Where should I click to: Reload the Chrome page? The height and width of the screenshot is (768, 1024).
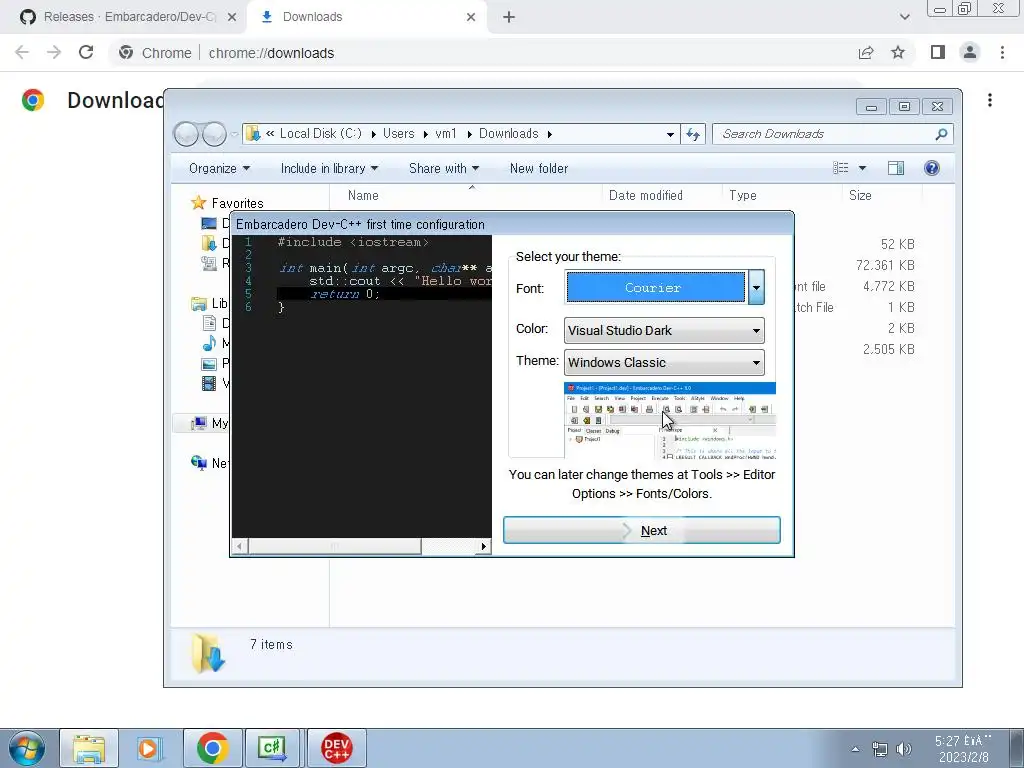click(x=86, y=53)
